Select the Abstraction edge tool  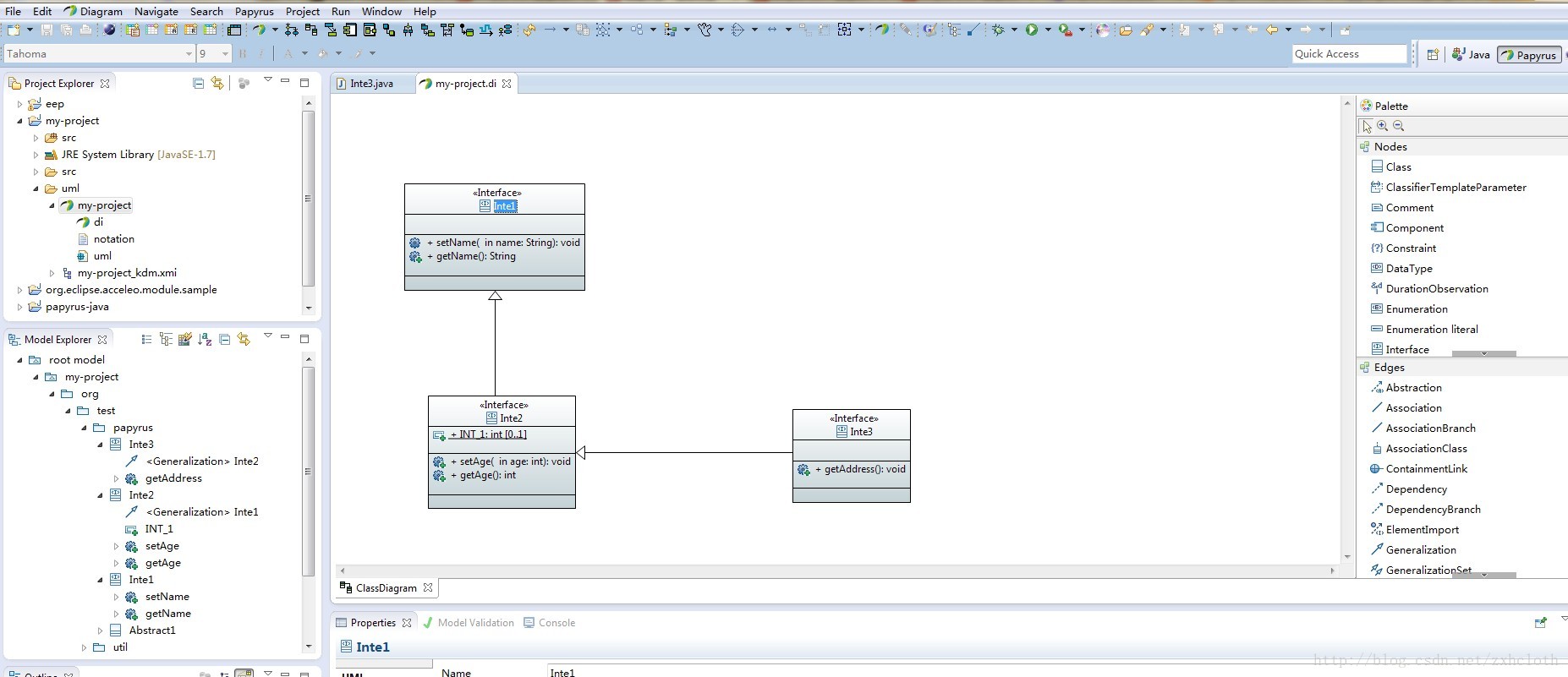pyautogui.click(x=1406, y=388)
